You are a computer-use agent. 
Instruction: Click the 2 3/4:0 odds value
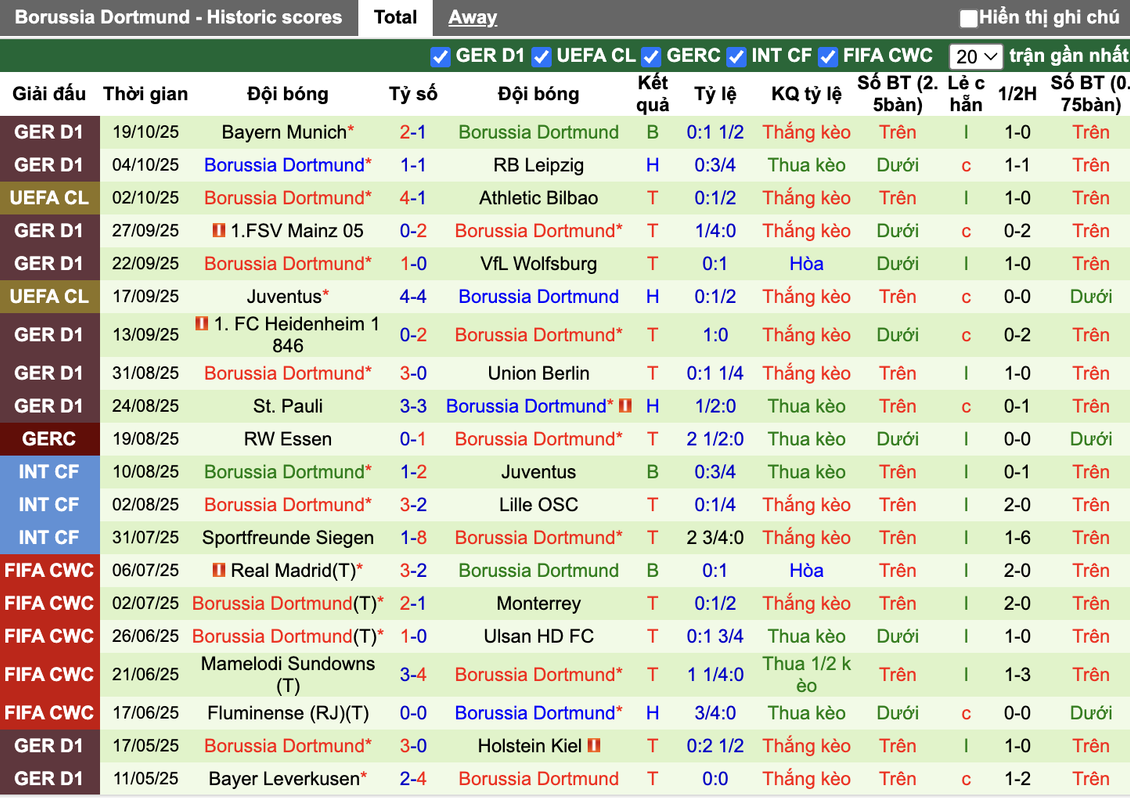pos(715,538)
